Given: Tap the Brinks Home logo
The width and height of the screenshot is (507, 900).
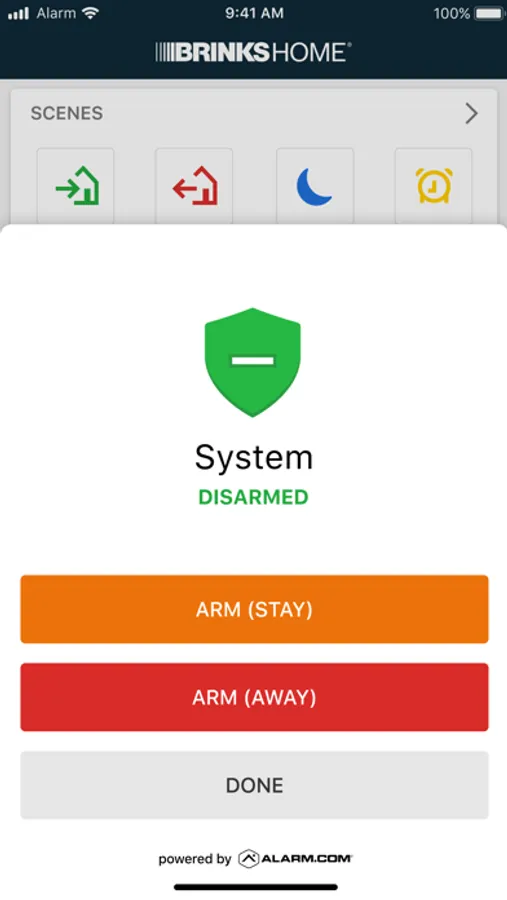Looking at the screenshot, I should click(x=253, y=52).
